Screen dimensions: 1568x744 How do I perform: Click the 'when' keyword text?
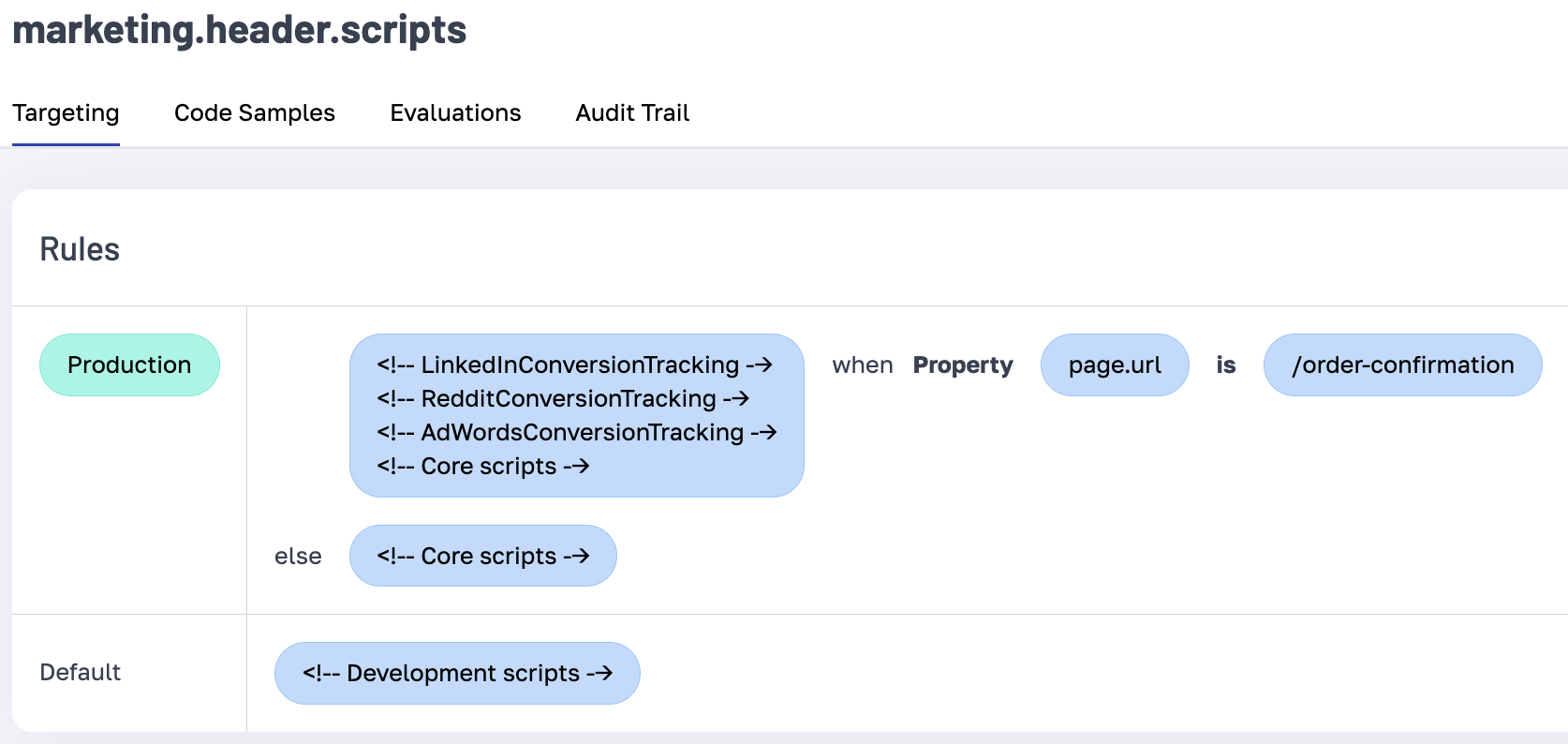pos(863,365)
